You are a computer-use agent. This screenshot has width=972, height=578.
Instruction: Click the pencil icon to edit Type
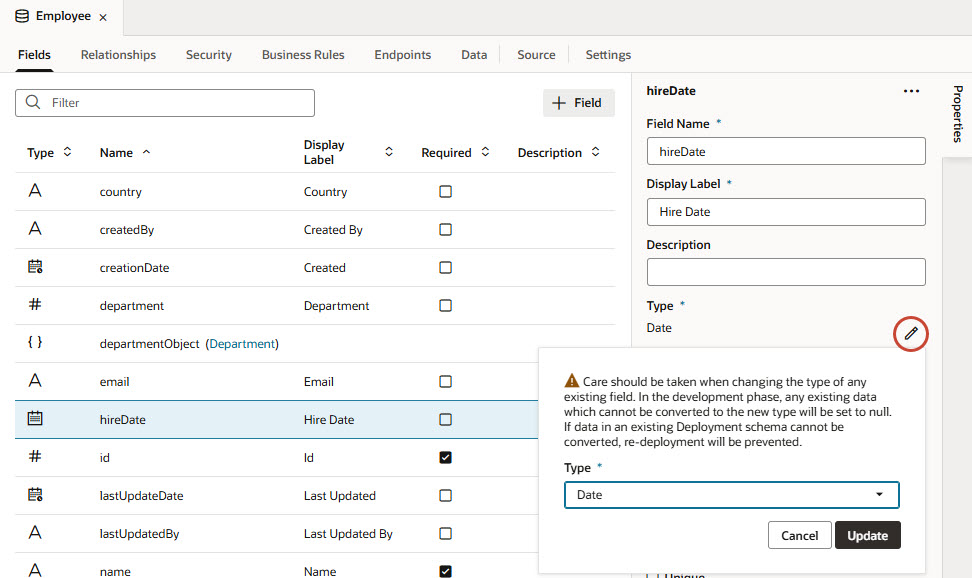[x=910, y=334]
